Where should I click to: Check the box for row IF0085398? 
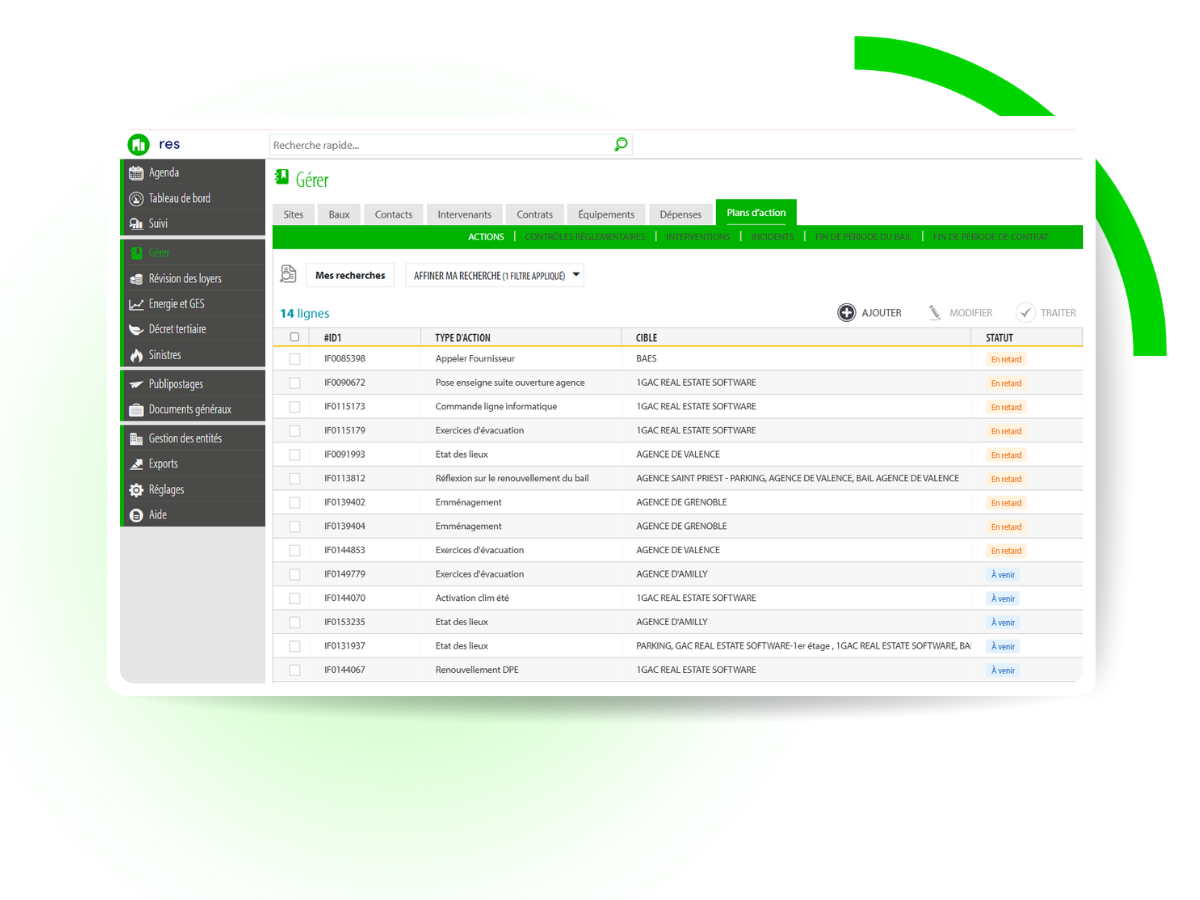(294, 359)
